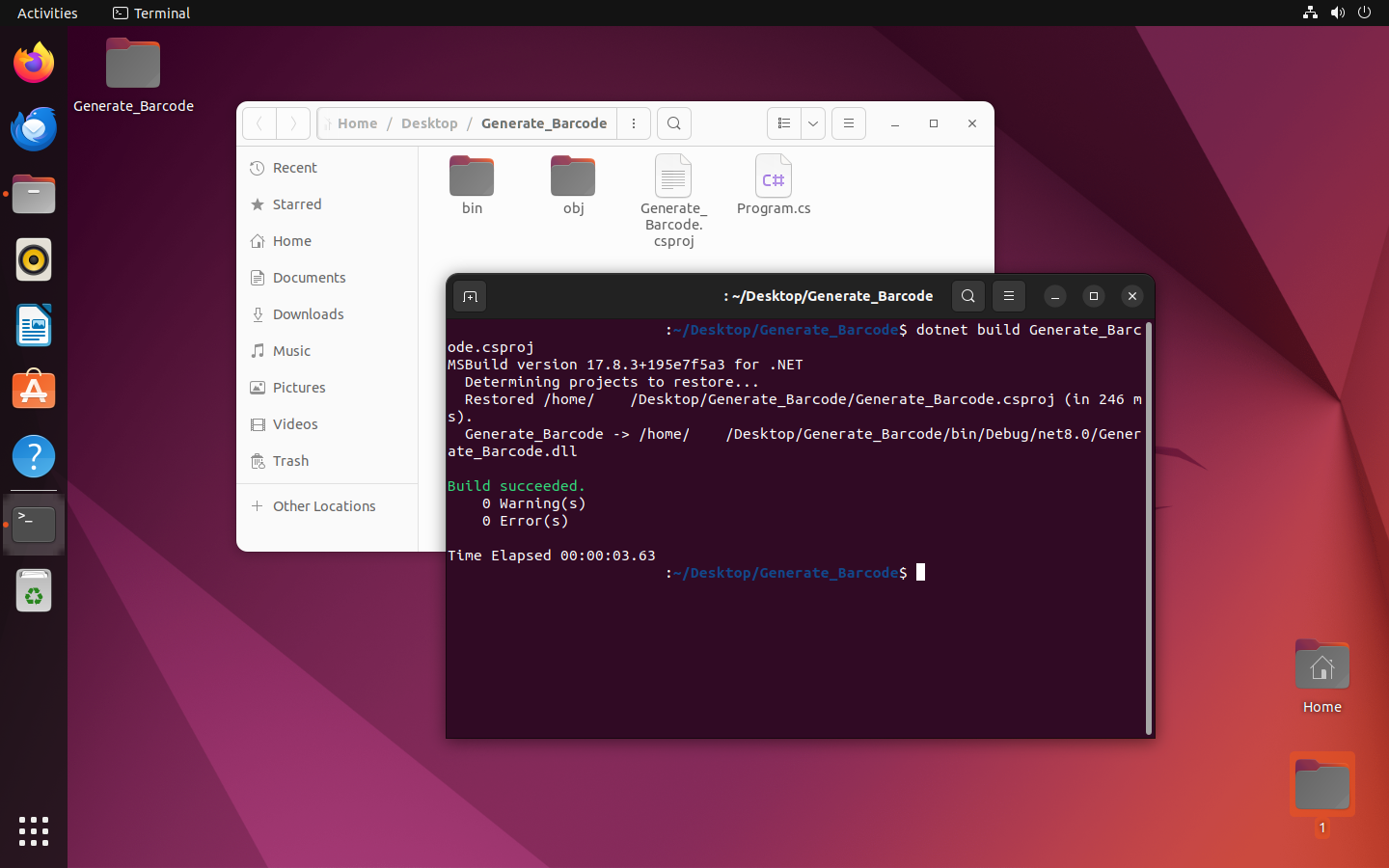Open new tab in terminal window
The width and height of the screenshot is (1389, 868).
pyautogui.click(x=470, y=296)
